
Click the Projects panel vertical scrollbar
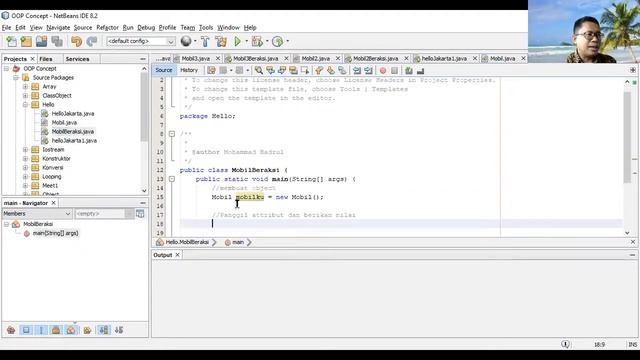click(144, 129)
